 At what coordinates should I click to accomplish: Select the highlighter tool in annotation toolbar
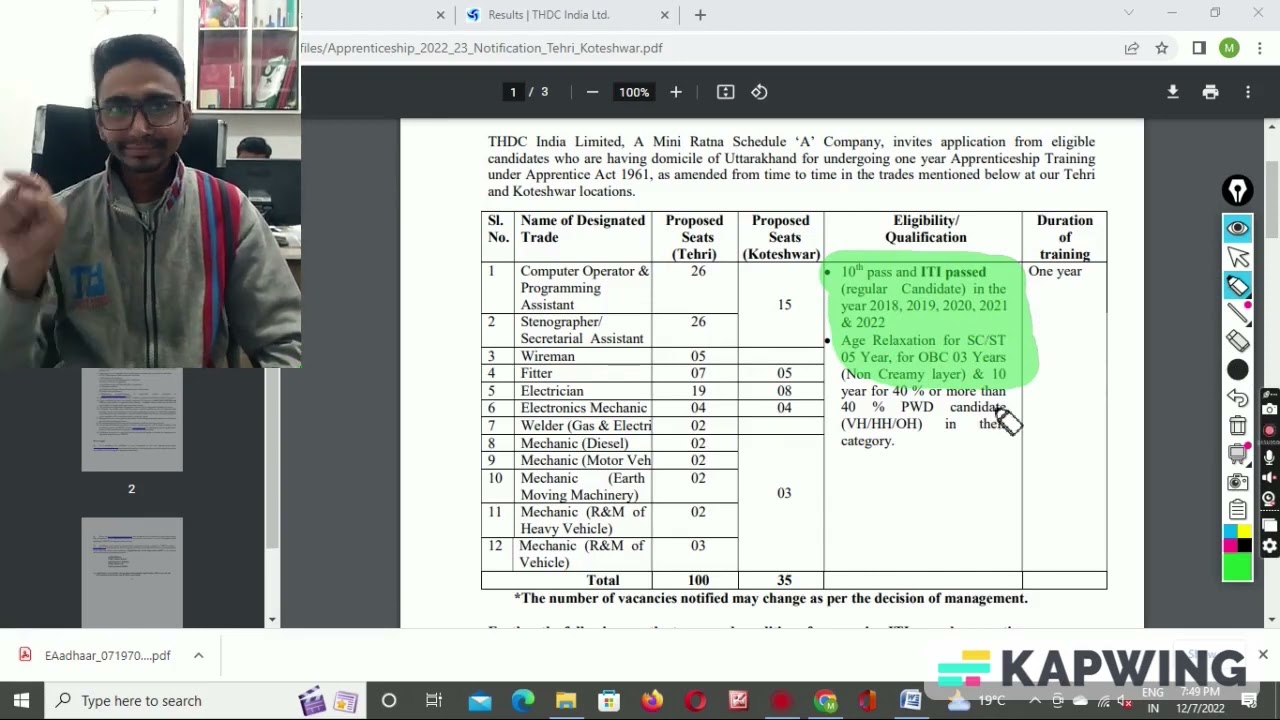(x=1238, y=286)
